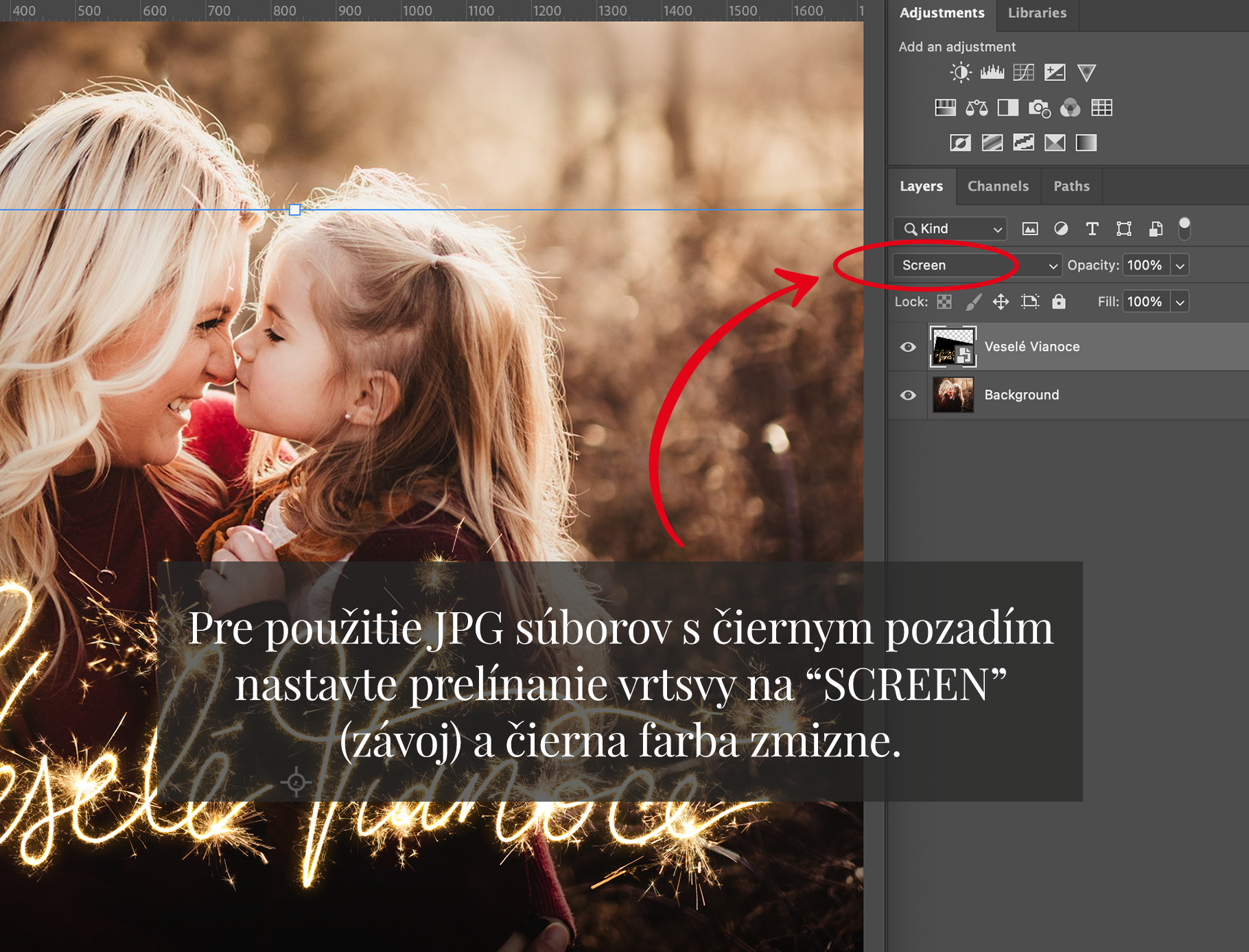The height and width of the screenshot is (952, 1249).
Task: Add a Photo Filter adjustment
Action: coord(1039,108)
